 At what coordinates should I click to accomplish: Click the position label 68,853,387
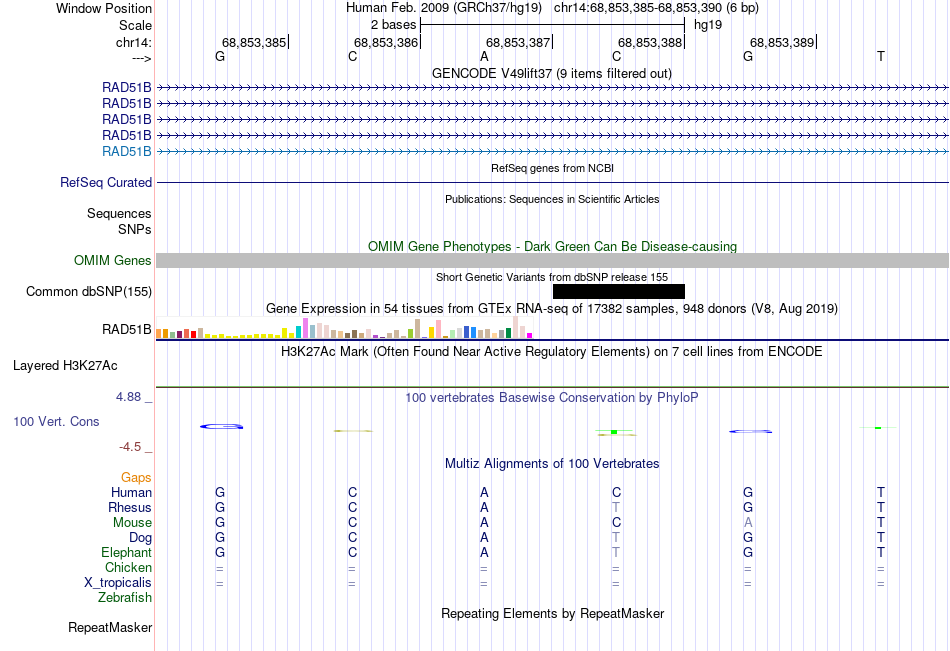[518, 42]
